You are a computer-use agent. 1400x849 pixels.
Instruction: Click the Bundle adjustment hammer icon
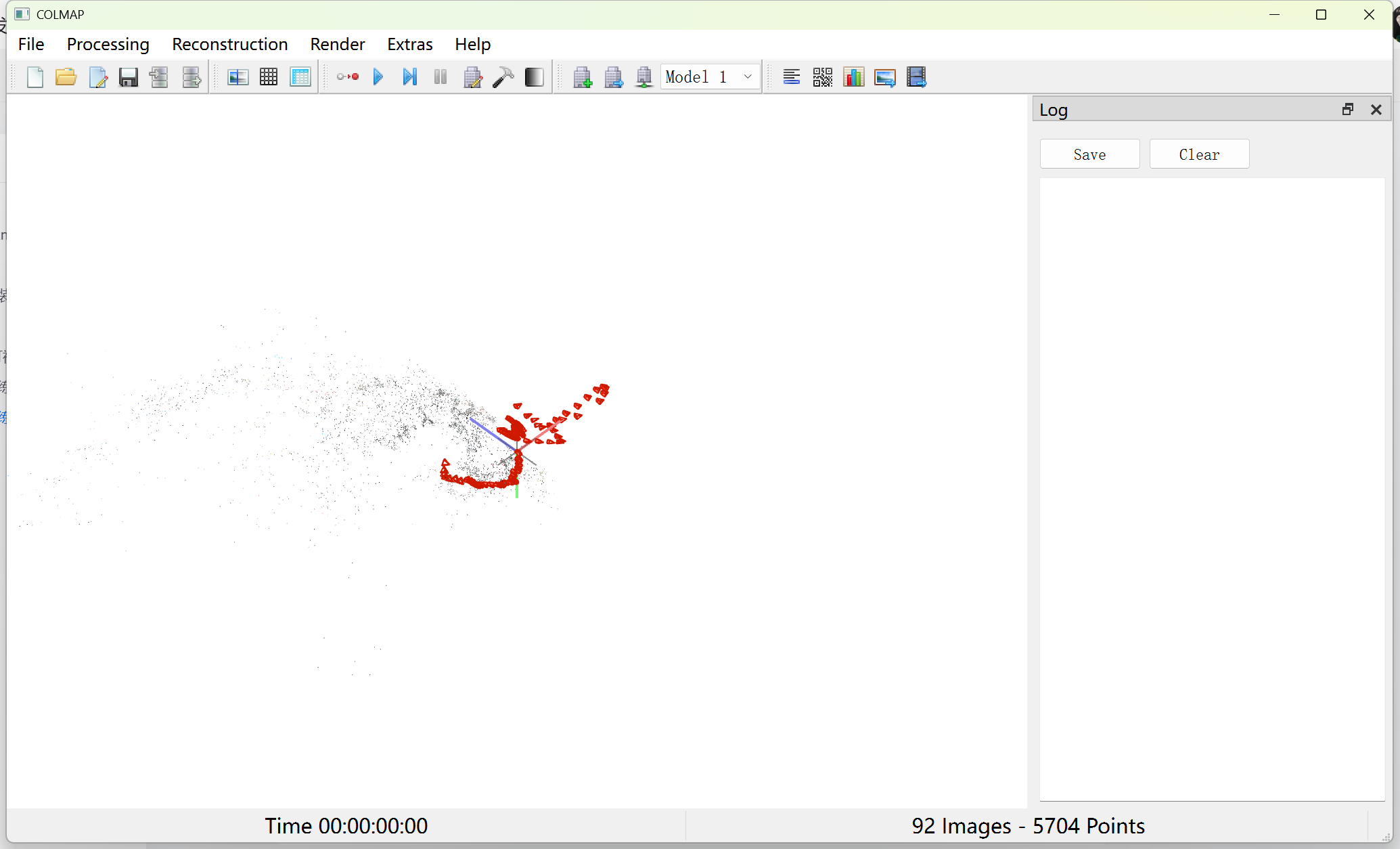503,77
